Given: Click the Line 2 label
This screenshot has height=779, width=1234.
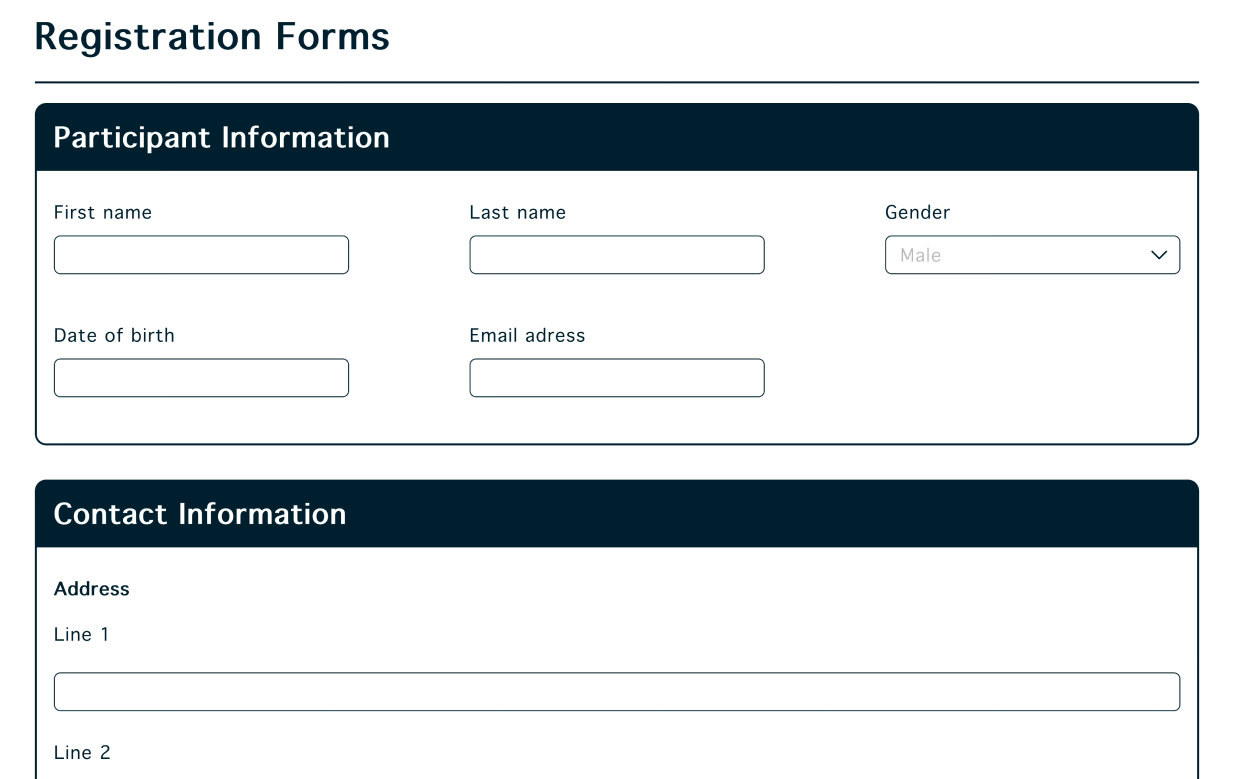Looking at the screenshot, I should pos(81,752).
